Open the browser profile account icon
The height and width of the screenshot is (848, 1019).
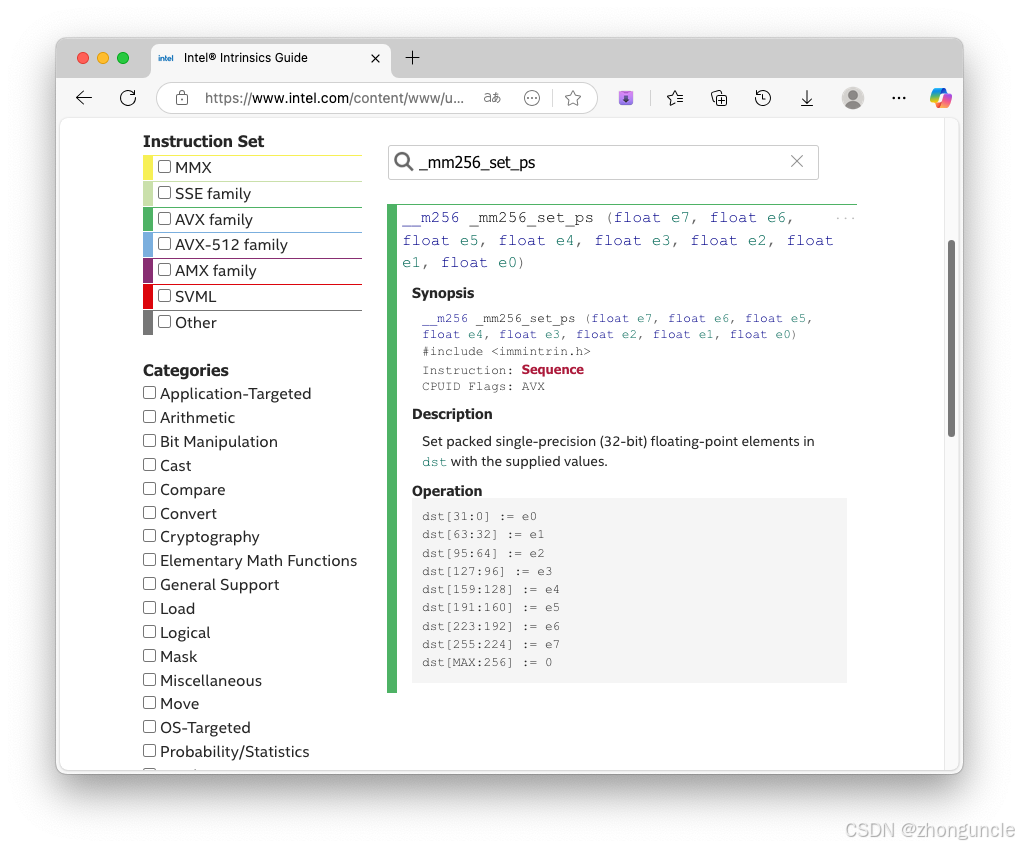click(x=851, y=98)
